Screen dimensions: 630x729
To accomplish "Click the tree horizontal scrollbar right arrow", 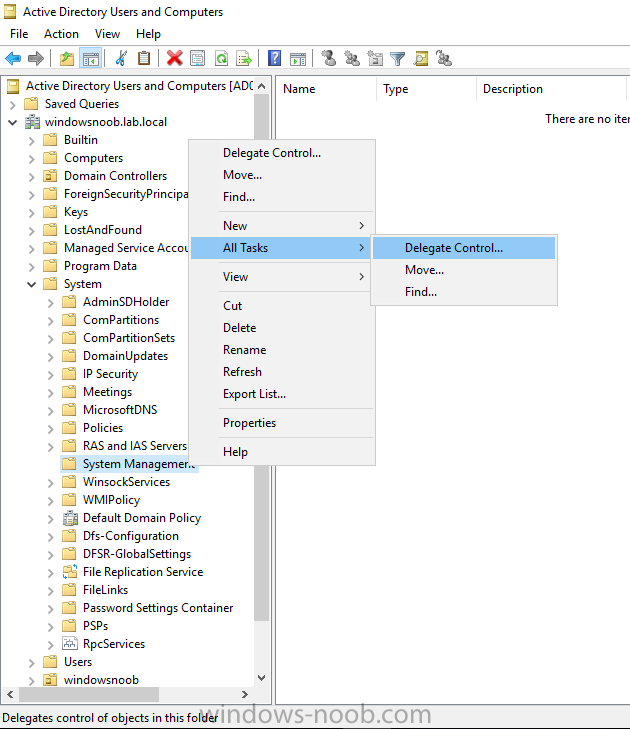I will [x=245, y=695].
